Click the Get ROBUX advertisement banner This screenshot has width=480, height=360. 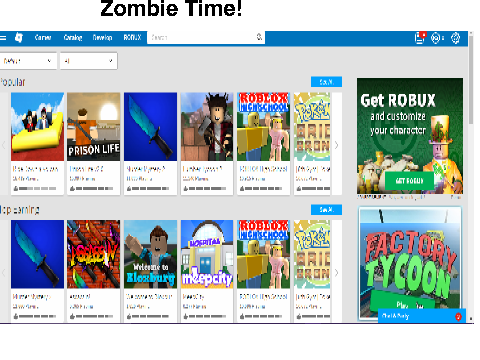tap(410, 136)
